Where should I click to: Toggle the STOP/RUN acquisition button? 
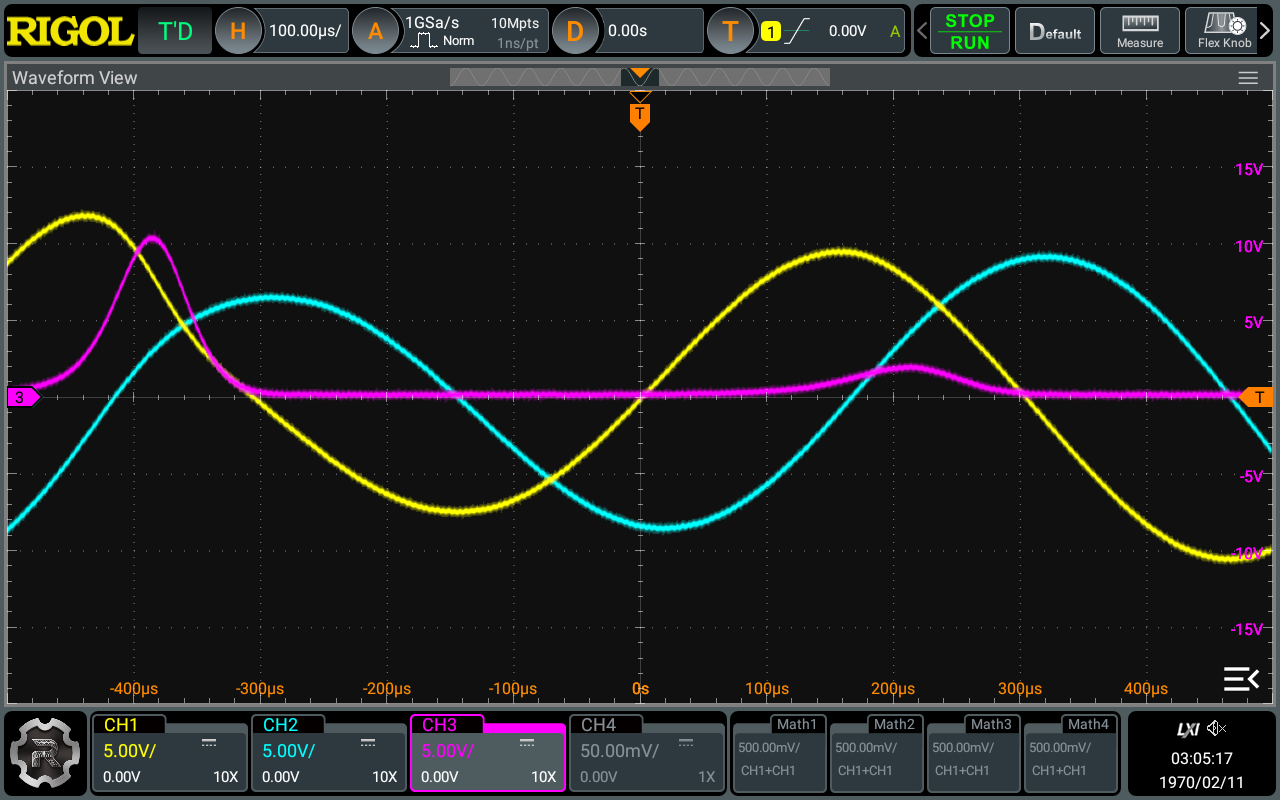coord(969,31)
